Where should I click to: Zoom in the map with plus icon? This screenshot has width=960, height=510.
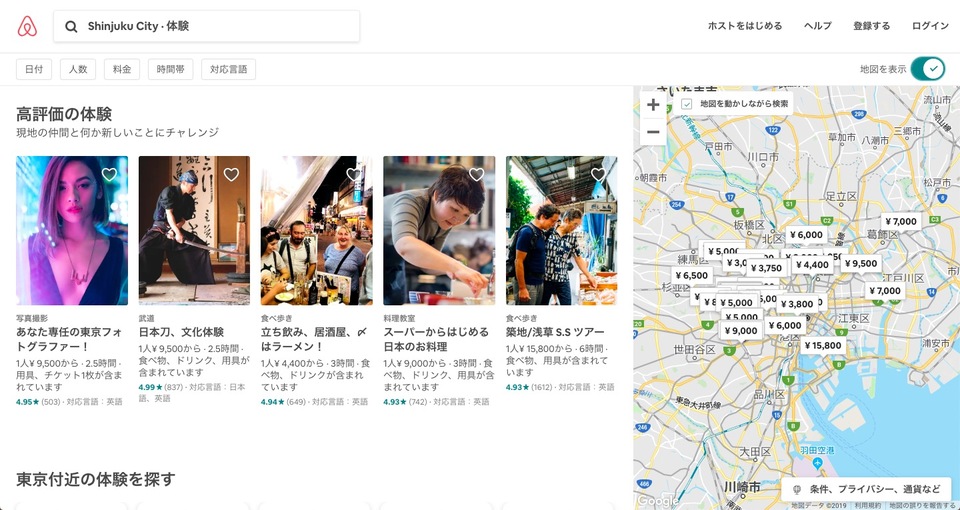(x=653, y=105)
